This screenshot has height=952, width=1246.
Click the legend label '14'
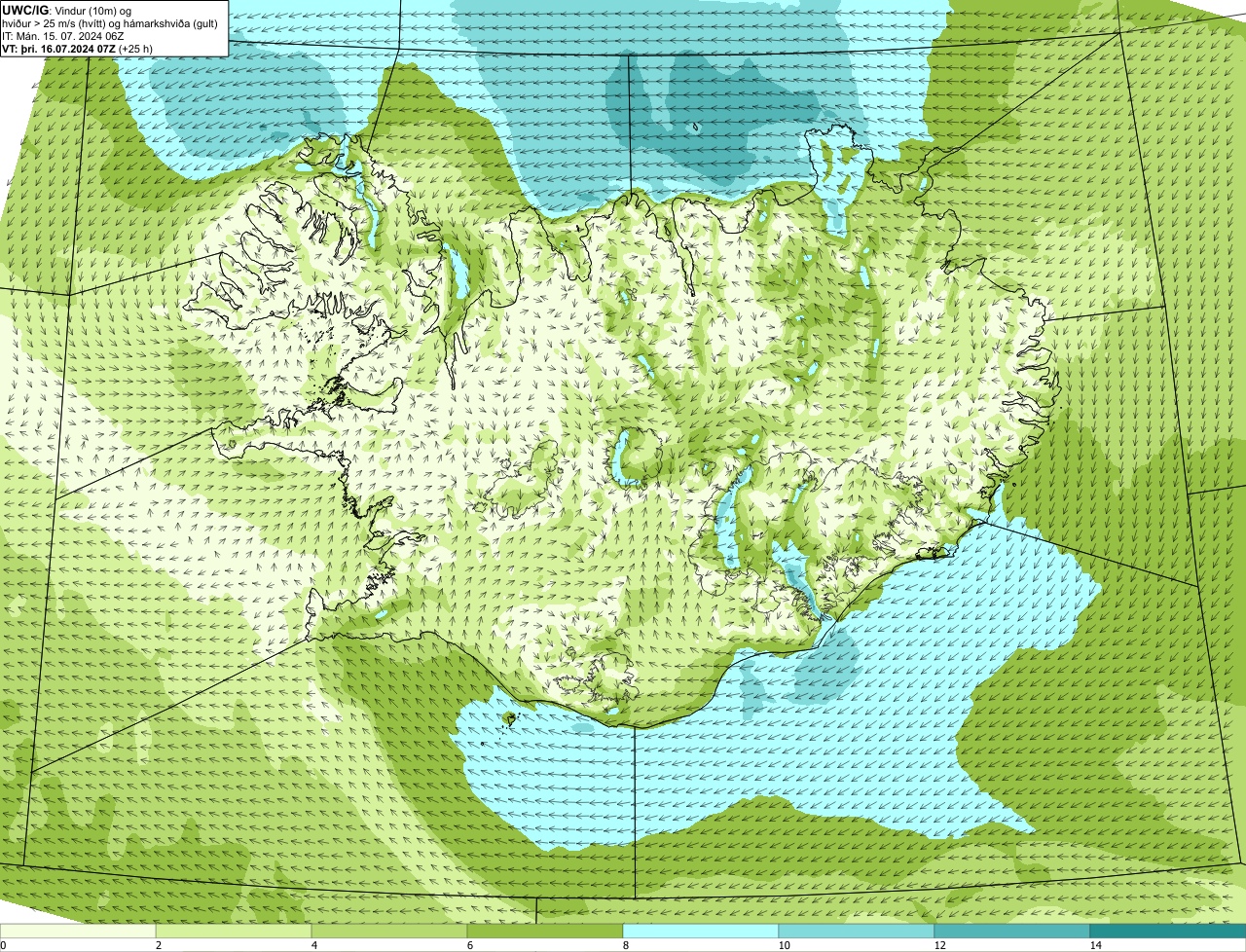pyautogui.click(x=1095, y=945)
